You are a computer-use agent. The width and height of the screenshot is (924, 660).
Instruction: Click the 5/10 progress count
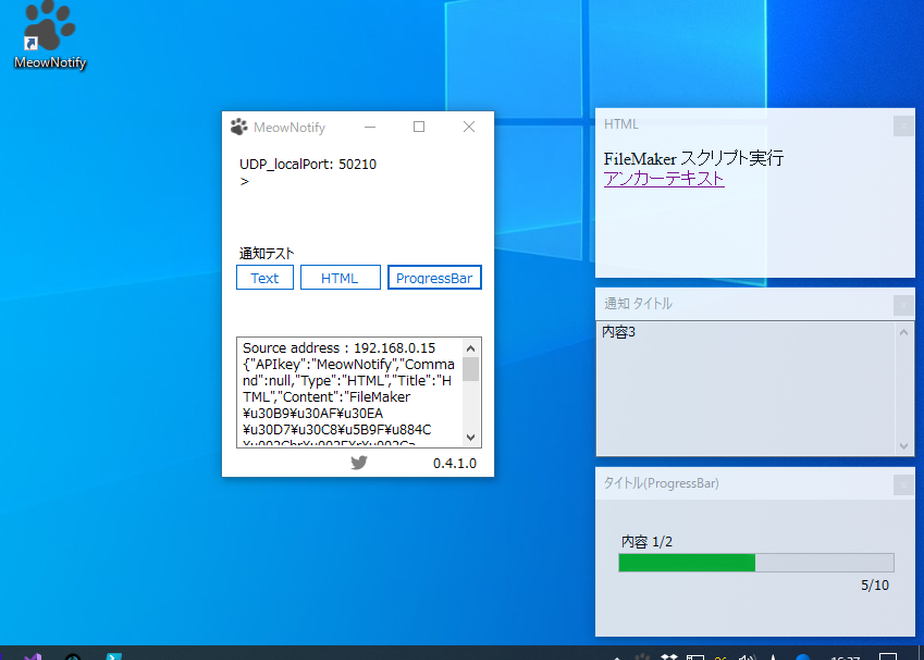(x=874, y=585)
